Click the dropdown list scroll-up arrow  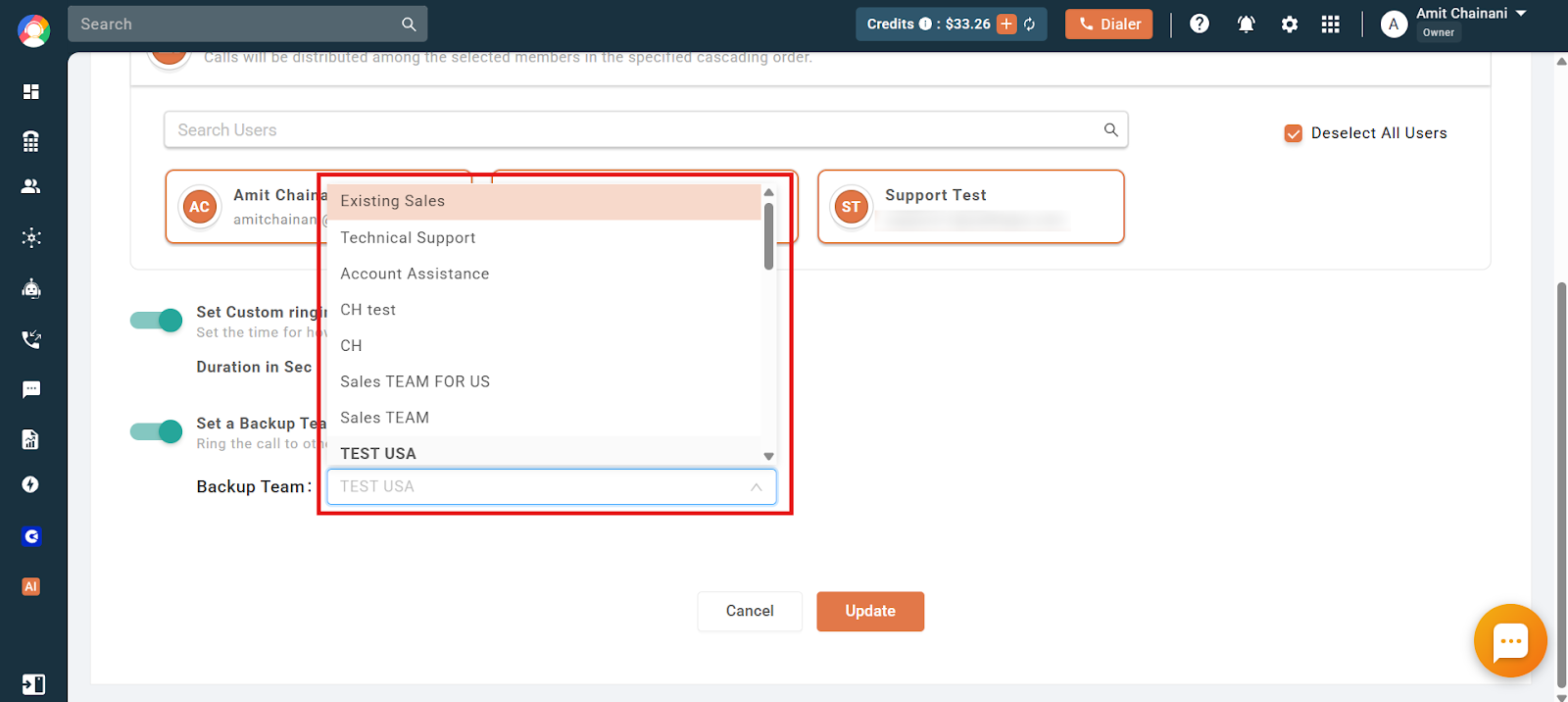pos(768,192)
